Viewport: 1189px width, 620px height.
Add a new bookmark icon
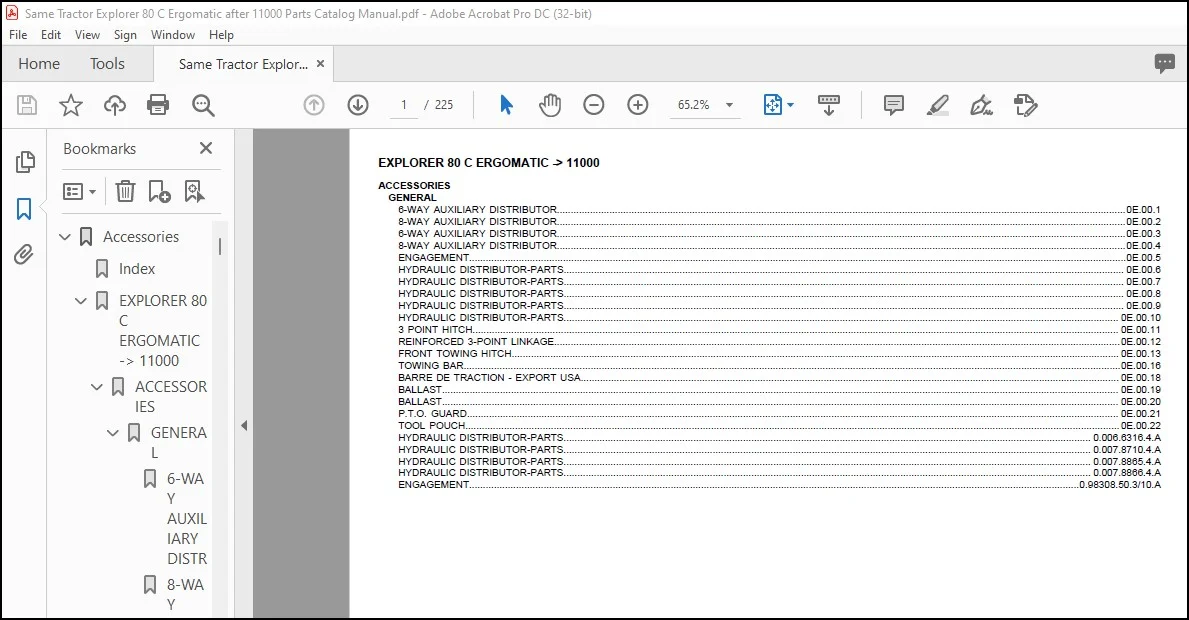click(x=159, y=191)
